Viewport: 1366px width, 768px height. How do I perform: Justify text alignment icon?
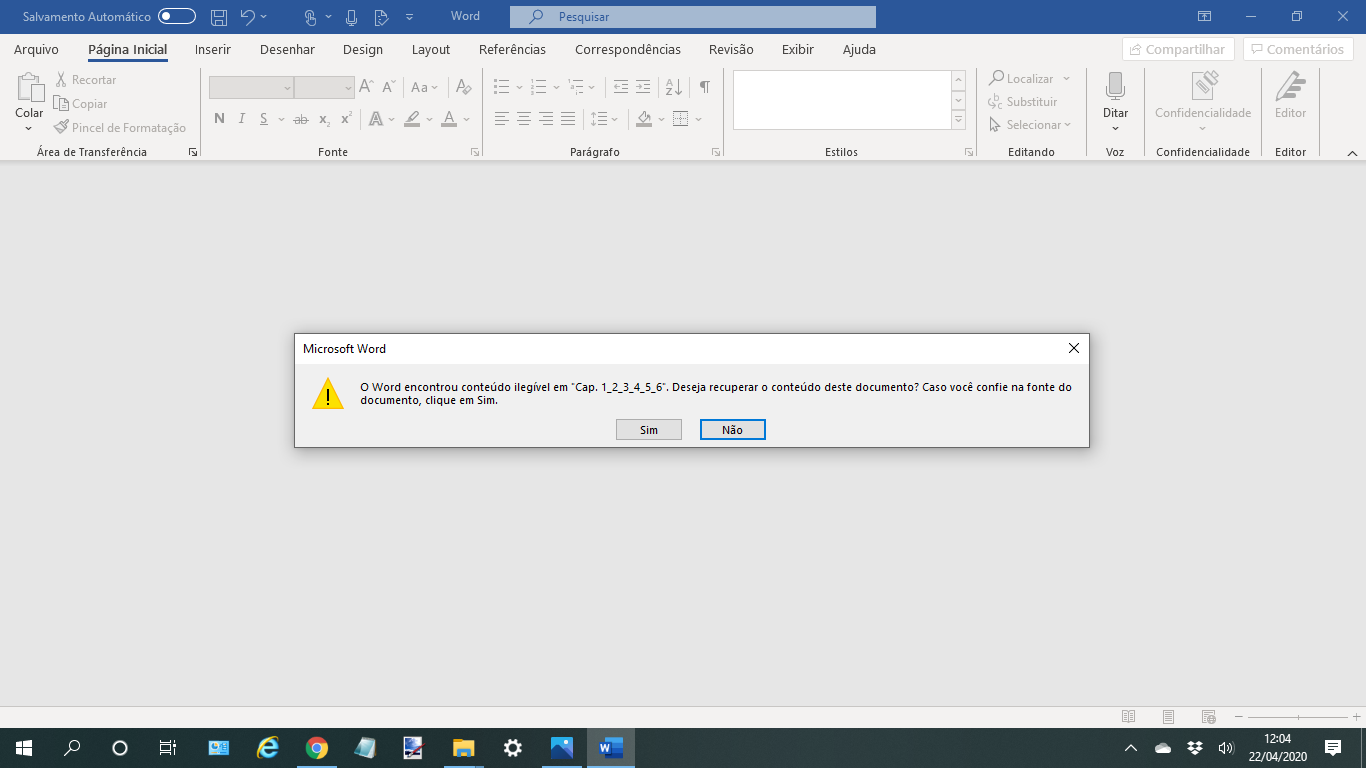tap(568, 119)
